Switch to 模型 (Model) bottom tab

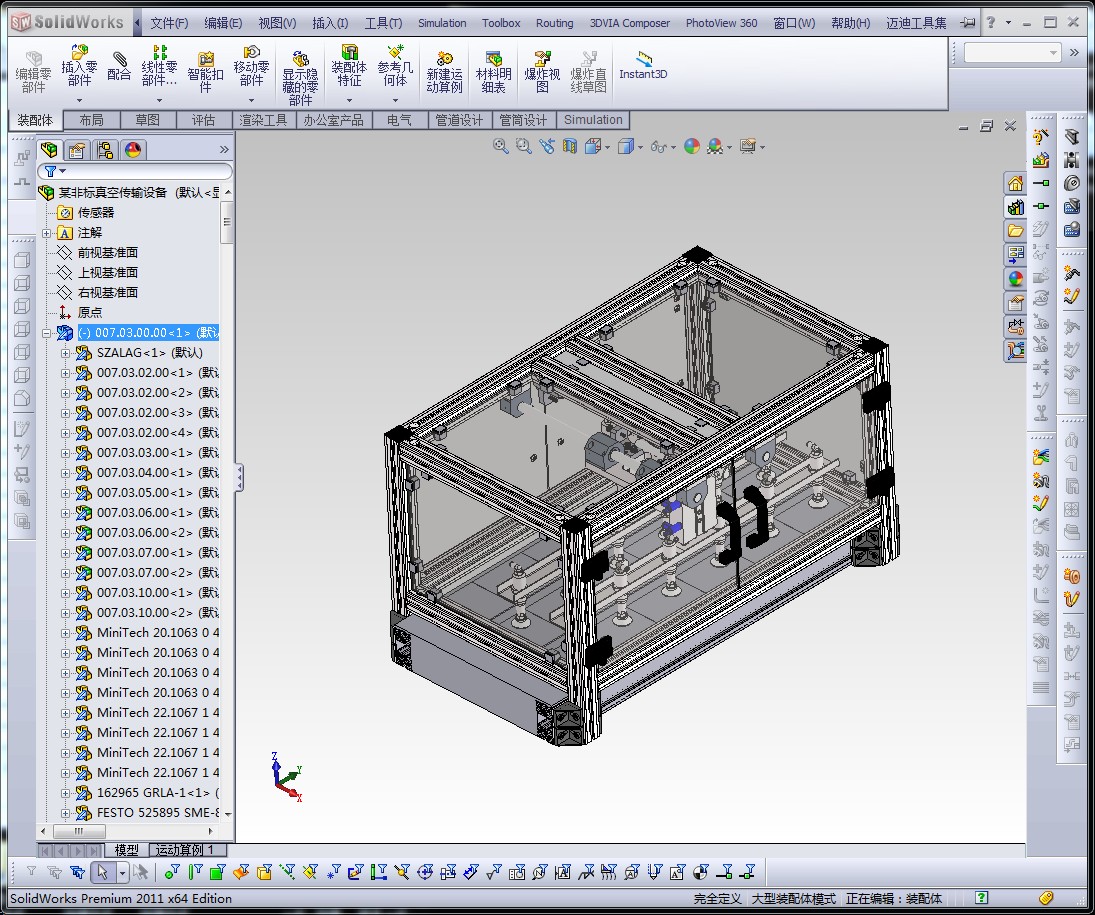click(x=126, y=850)
